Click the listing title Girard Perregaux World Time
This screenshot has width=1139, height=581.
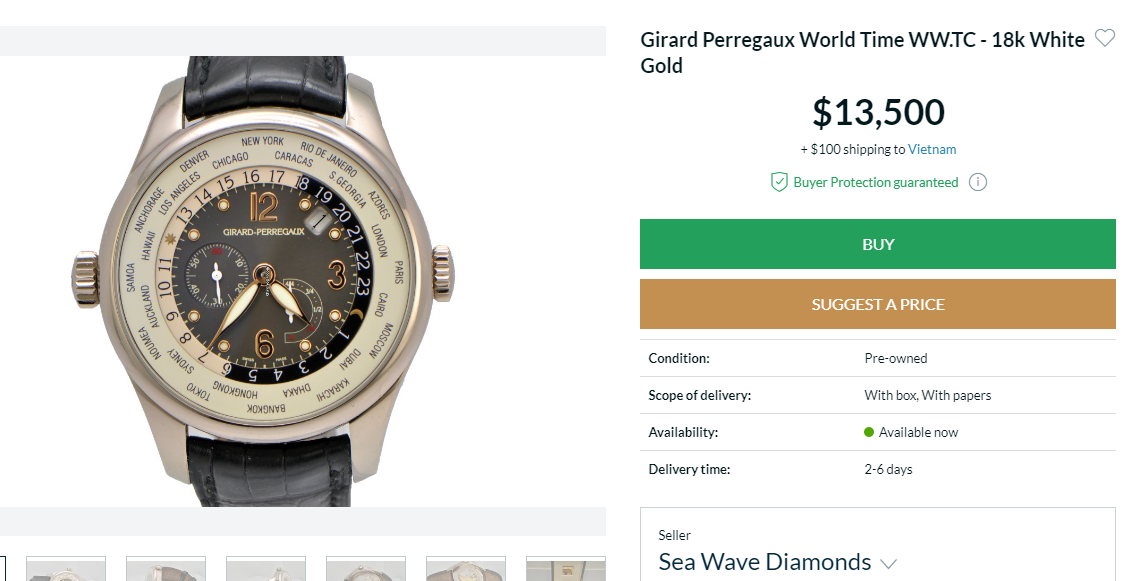click(x=861, y=39)
